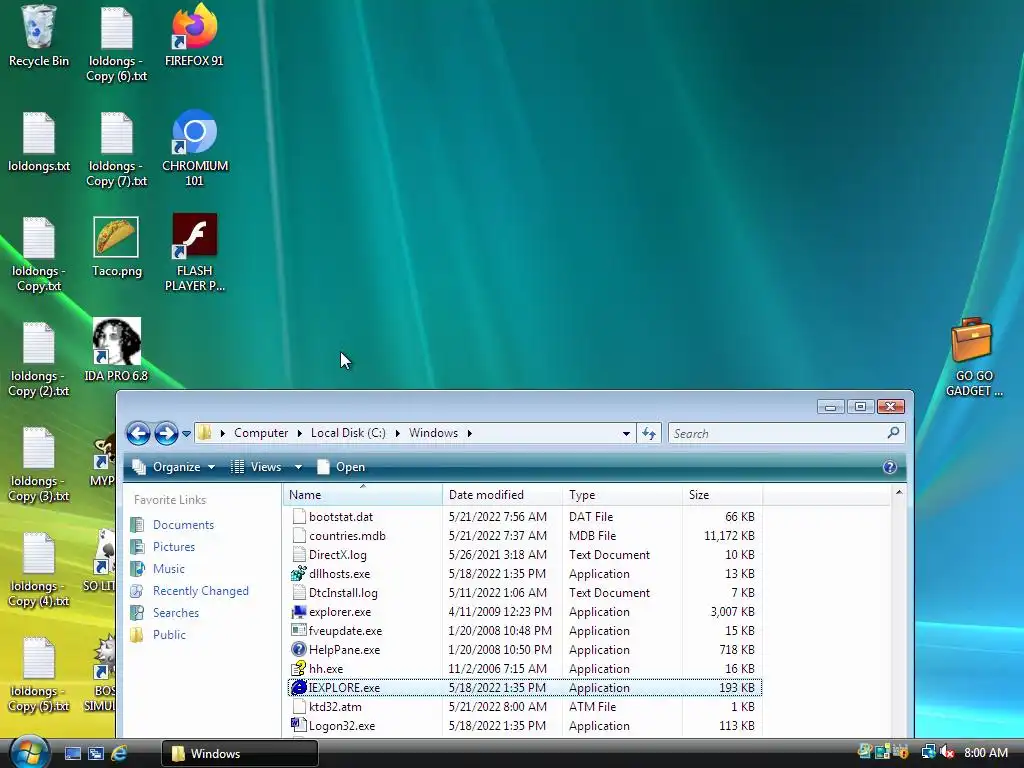Click the explorer.exe file icon
Image resolution: width=1024 pixels, height=768 pixels.
pyautogui.click(x=298, y=612)
